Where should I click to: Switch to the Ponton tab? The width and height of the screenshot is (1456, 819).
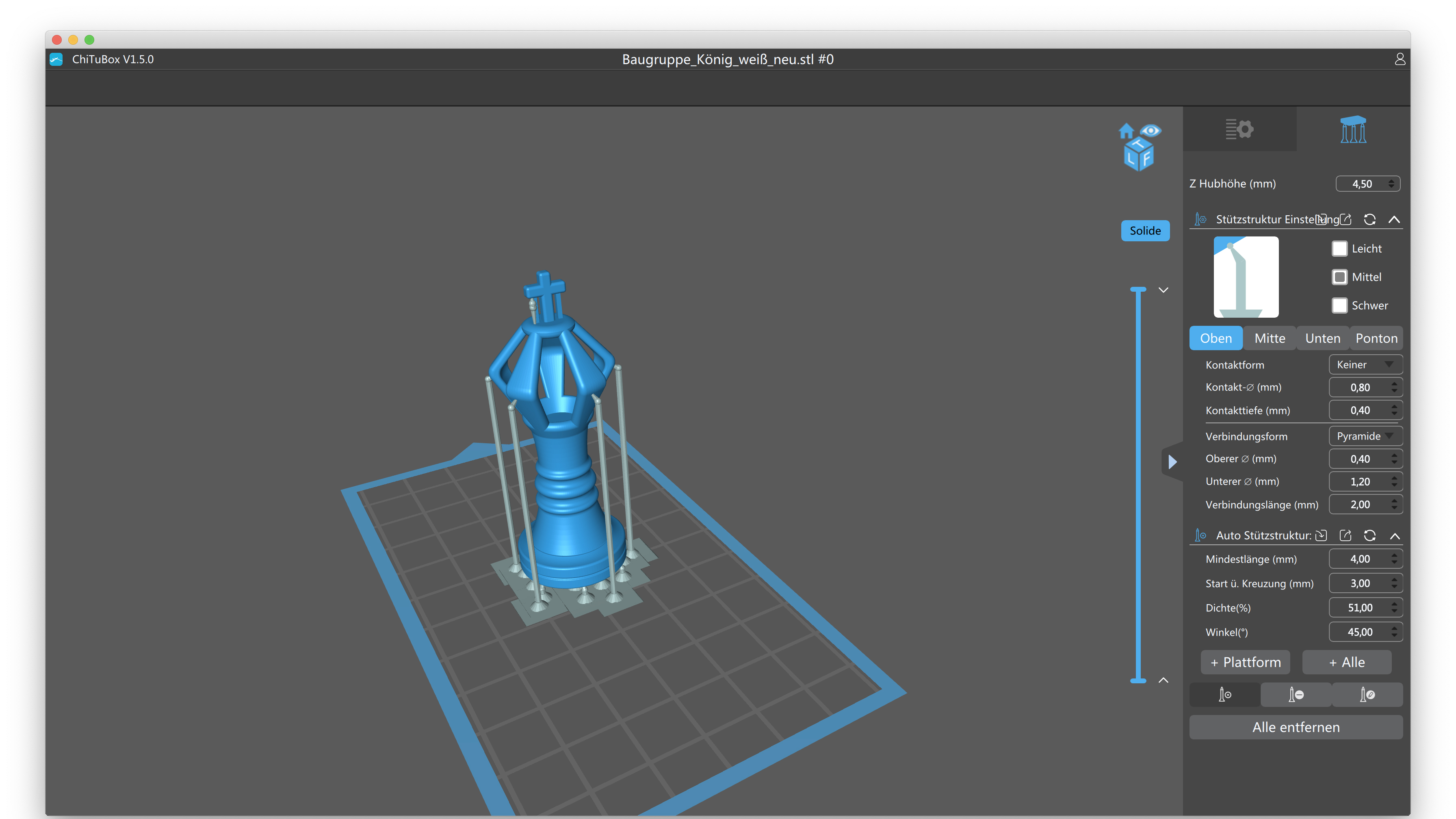[x=1376, y=338]
